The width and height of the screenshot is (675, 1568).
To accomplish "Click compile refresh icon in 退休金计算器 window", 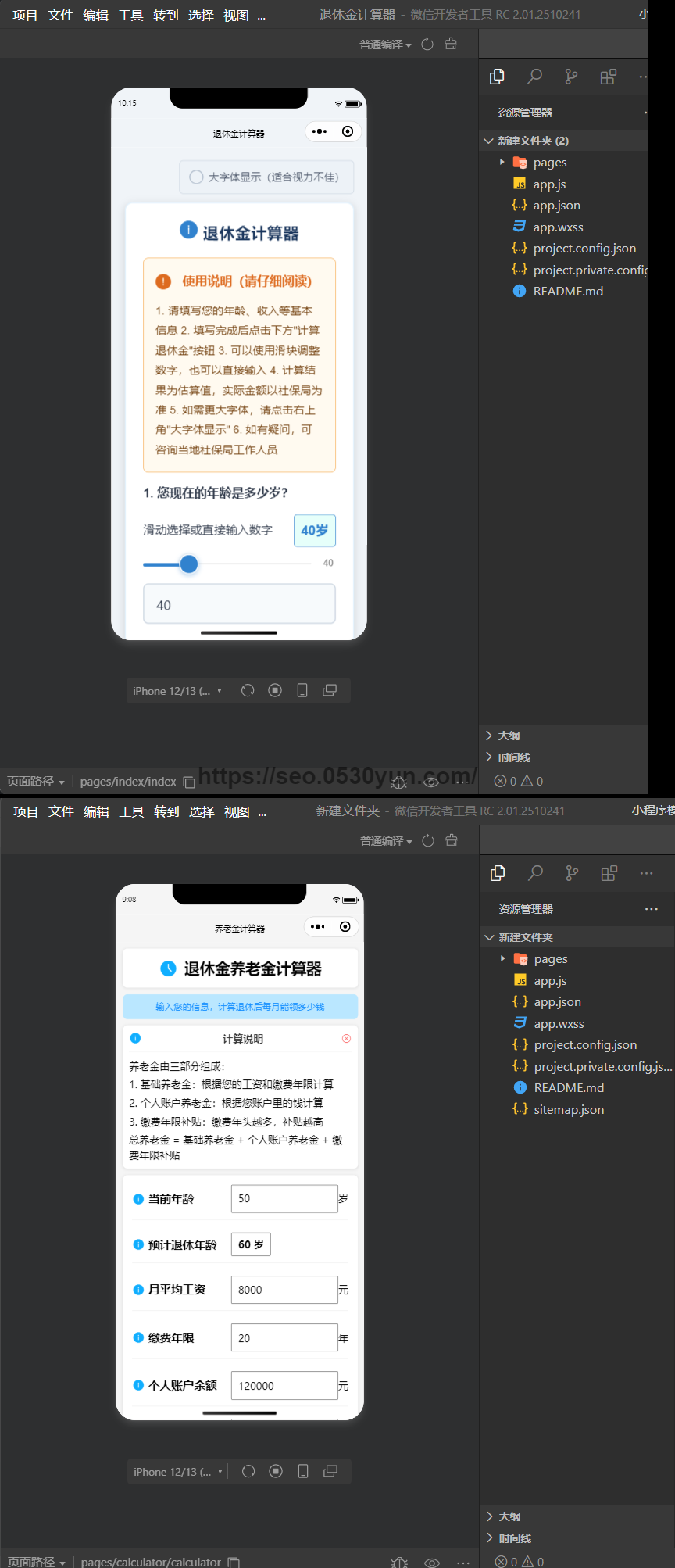I will pyautogui.click(x=427, y=45).
